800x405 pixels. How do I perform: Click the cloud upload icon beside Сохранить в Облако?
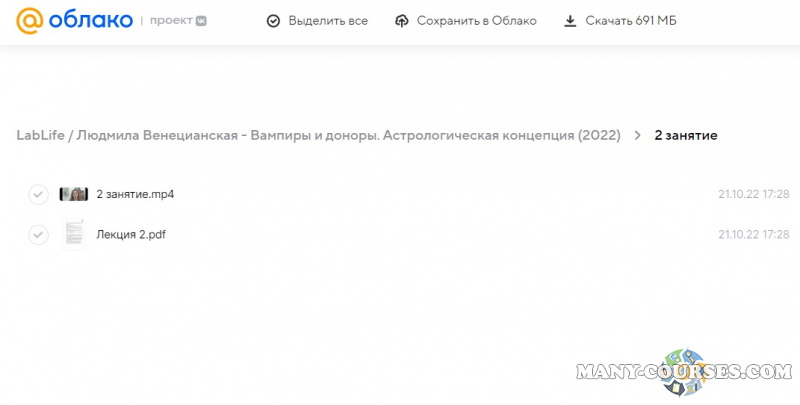(x=401, y=21)
